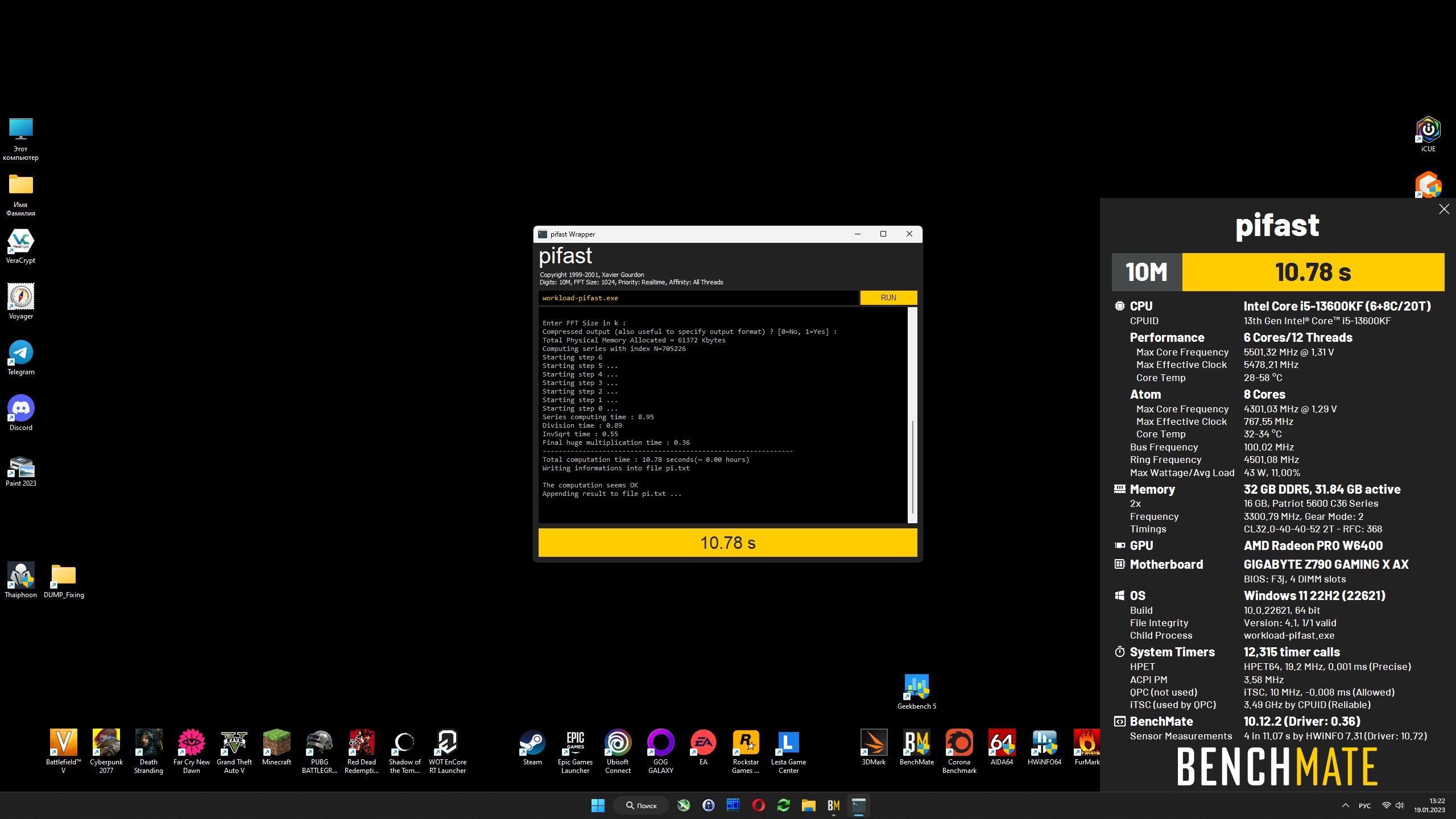Click the yellow 10.78 s result bar in pifast Wrapper
Viewport: 1456px width, 819px height.
tap(727, 543)
